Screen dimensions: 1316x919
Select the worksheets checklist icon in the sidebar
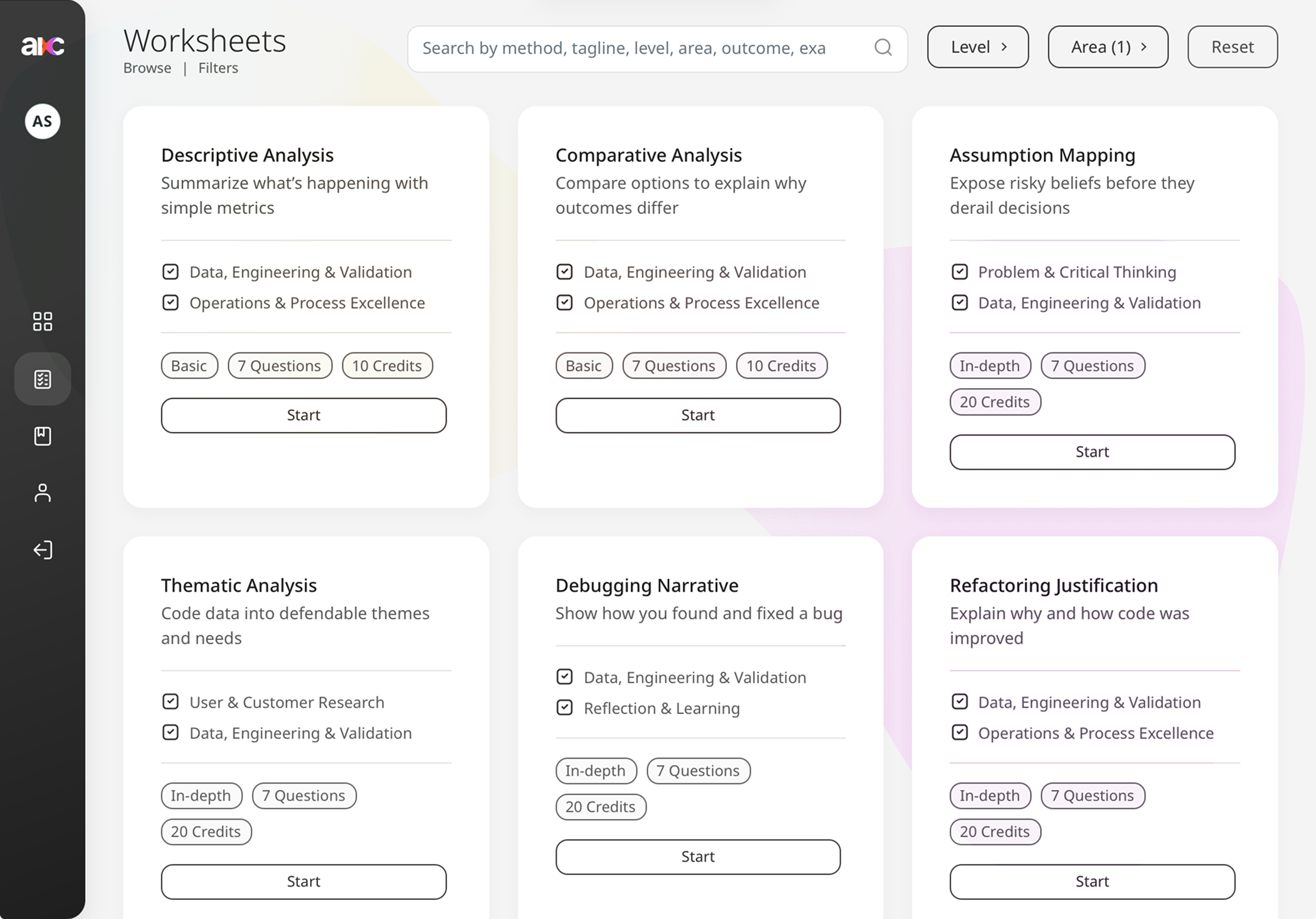tap(43, 379)
